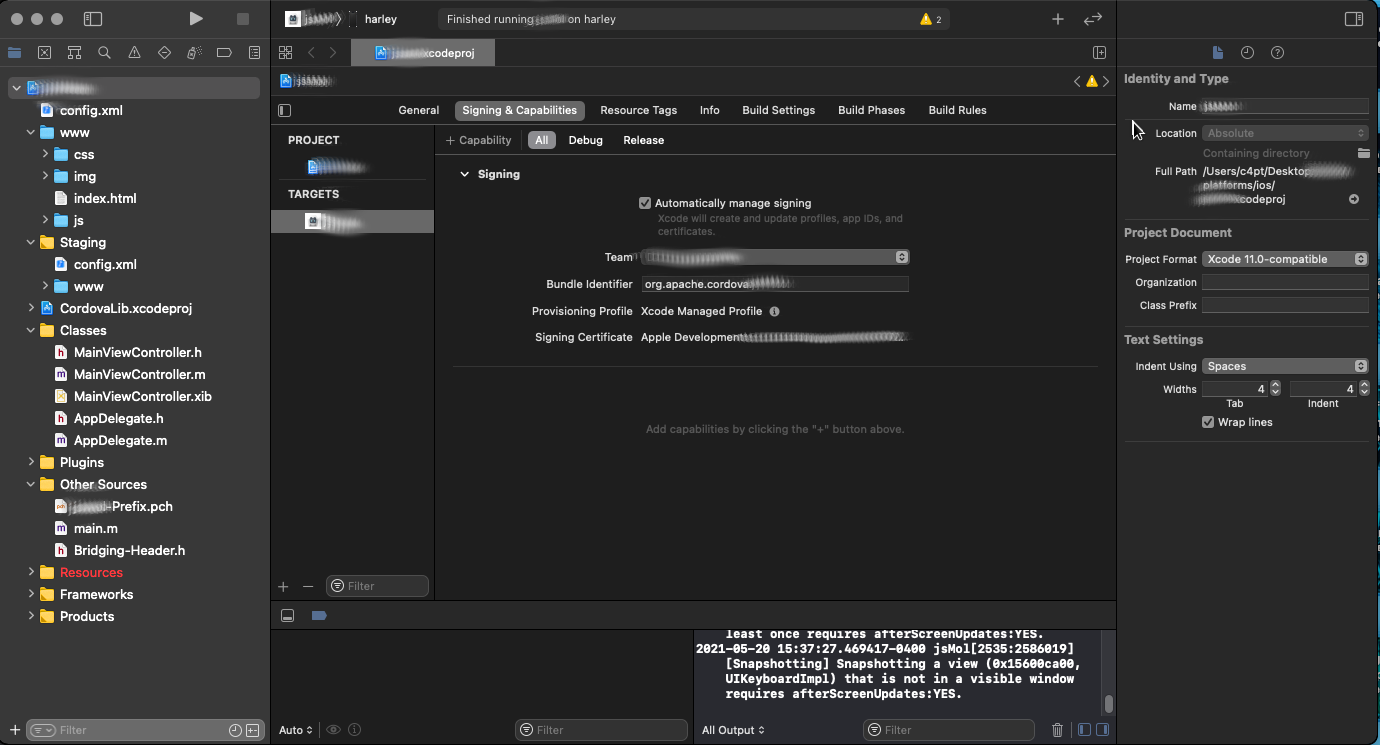Open the Build Rules tab
This screenshot has height=745, width=1380.
tap(957, 110)
